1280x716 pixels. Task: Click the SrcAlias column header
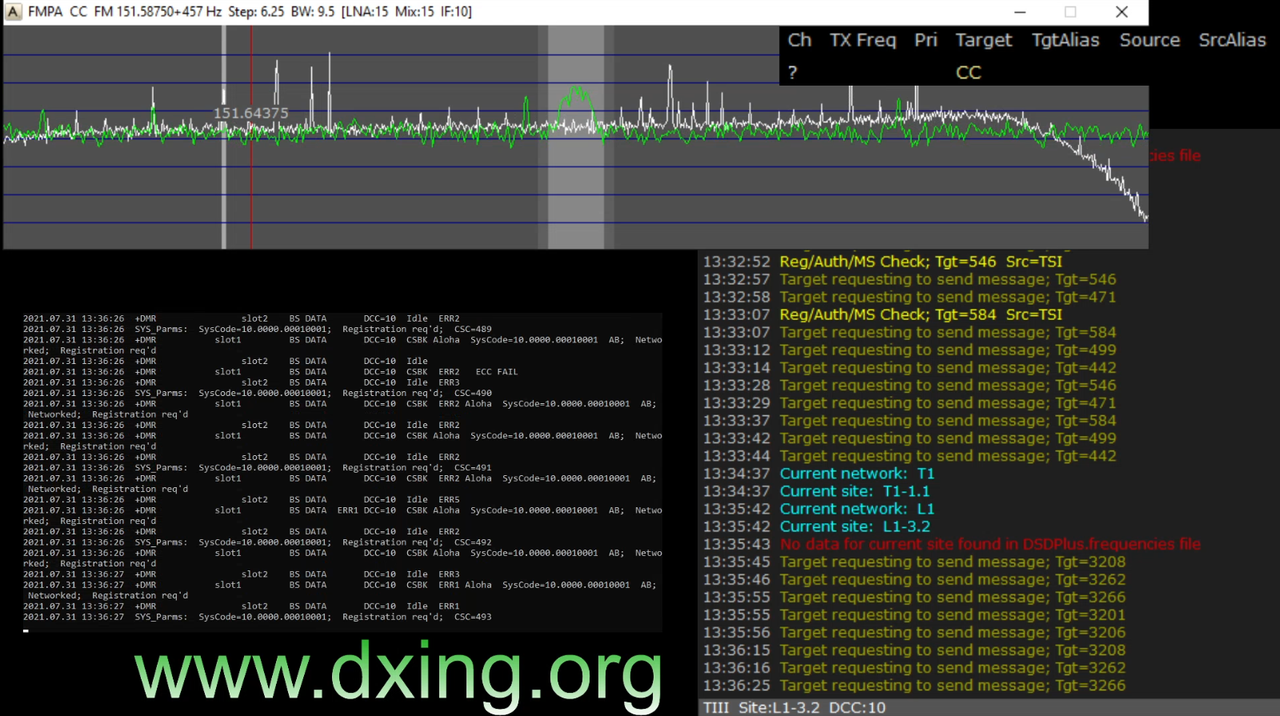coord(1232,40)
